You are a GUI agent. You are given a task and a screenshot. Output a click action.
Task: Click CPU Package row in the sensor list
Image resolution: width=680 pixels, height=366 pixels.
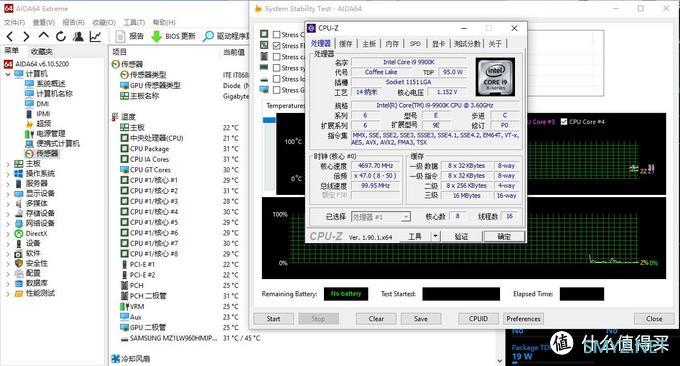tap(180, 148)
